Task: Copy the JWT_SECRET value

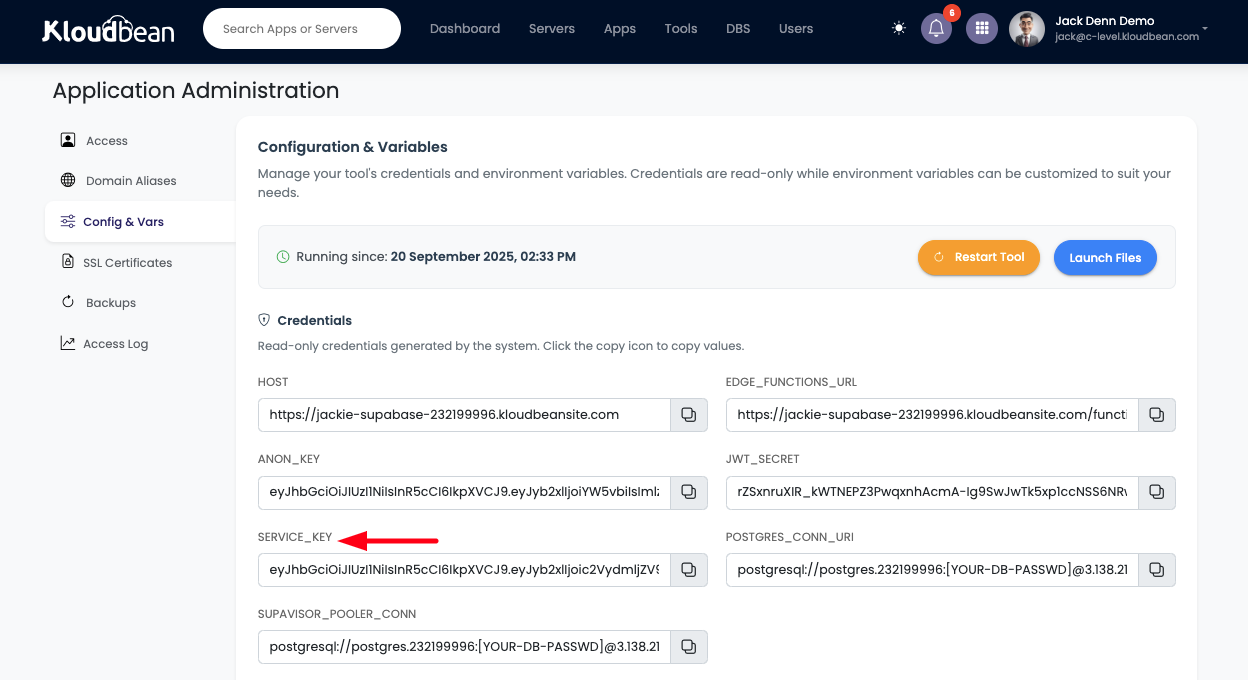Action: tap(1156, 492)
